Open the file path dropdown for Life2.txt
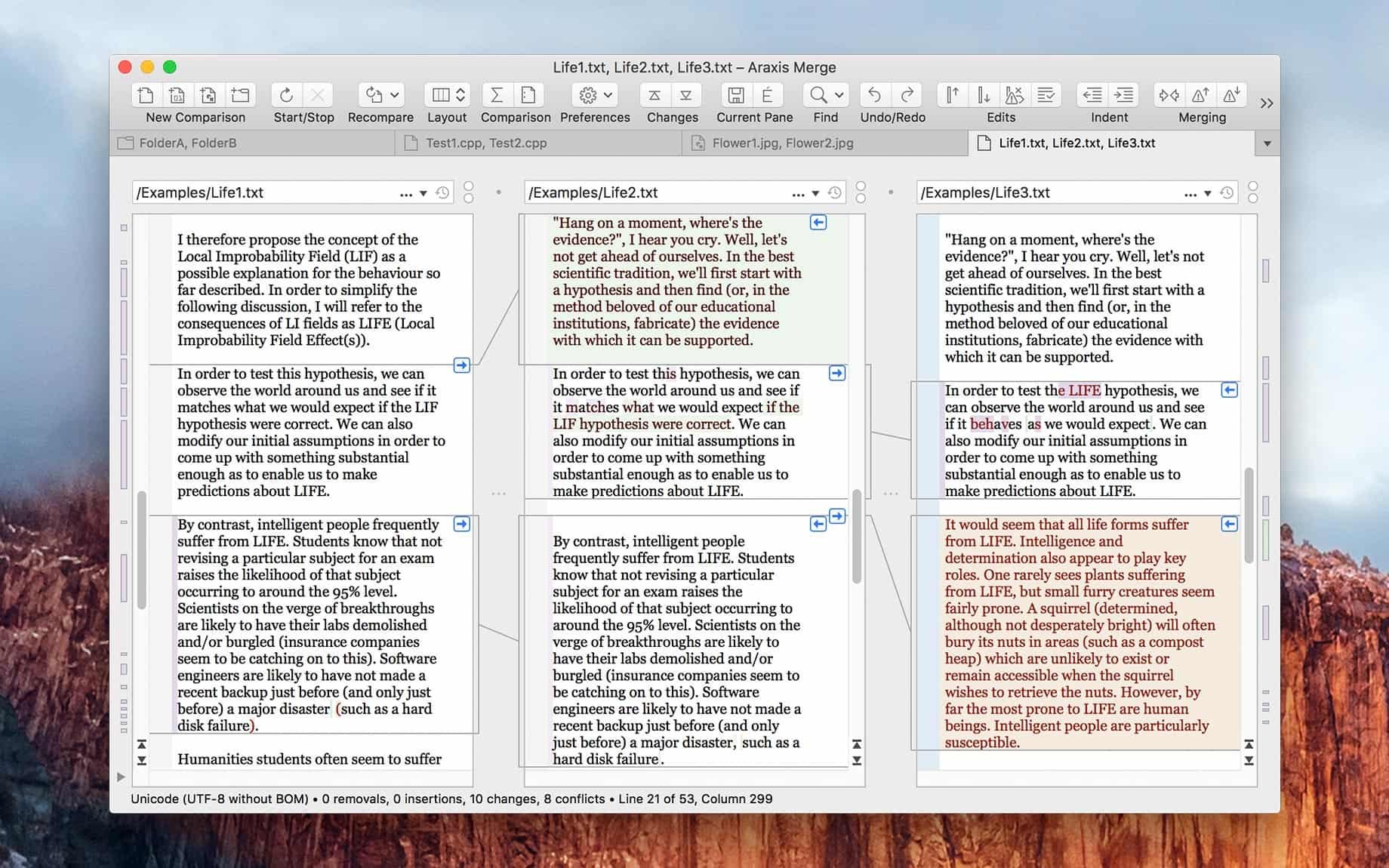This screenshot has width=1389, height=868. click(x=815, y=193)
